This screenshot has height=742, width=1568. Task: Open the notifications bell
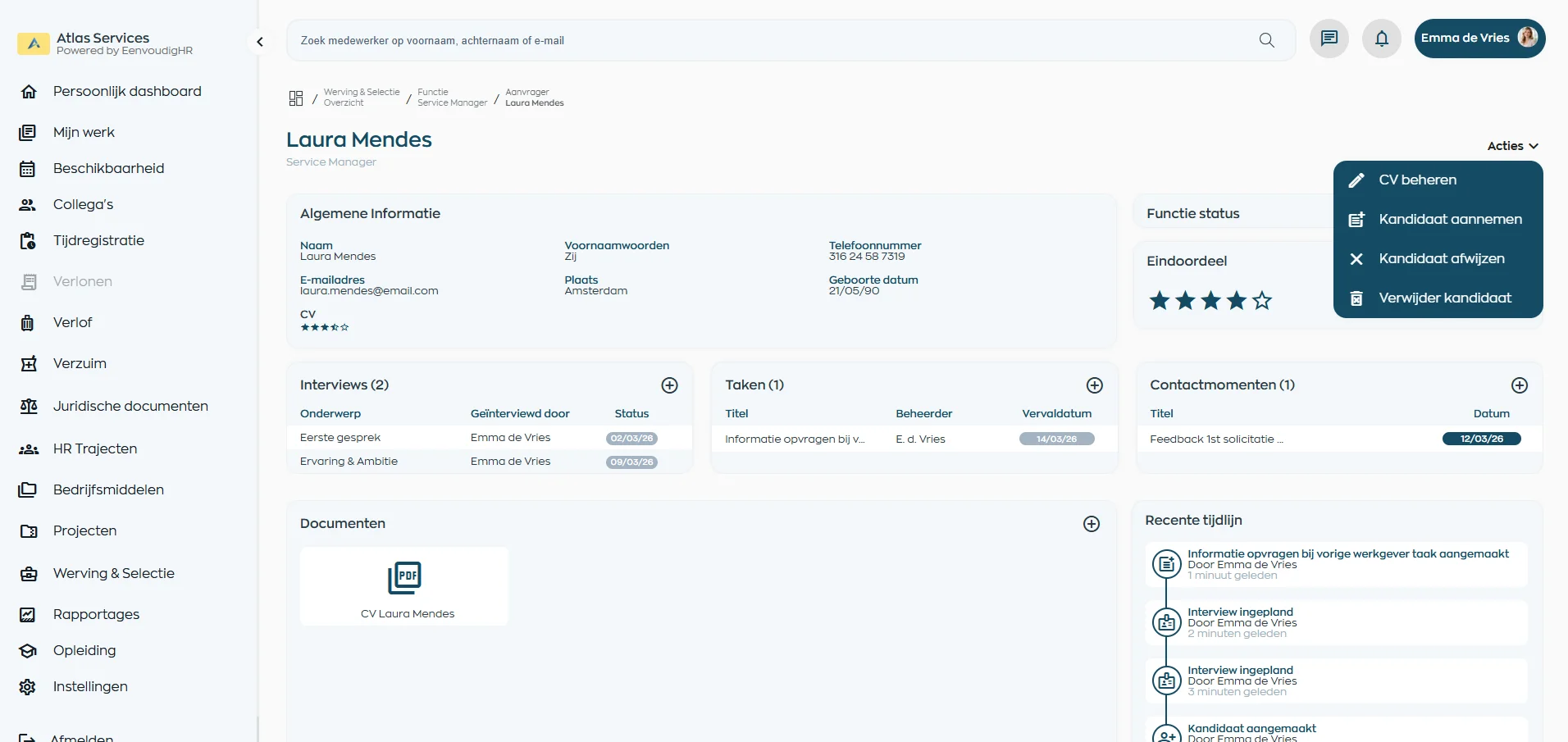1381,39
